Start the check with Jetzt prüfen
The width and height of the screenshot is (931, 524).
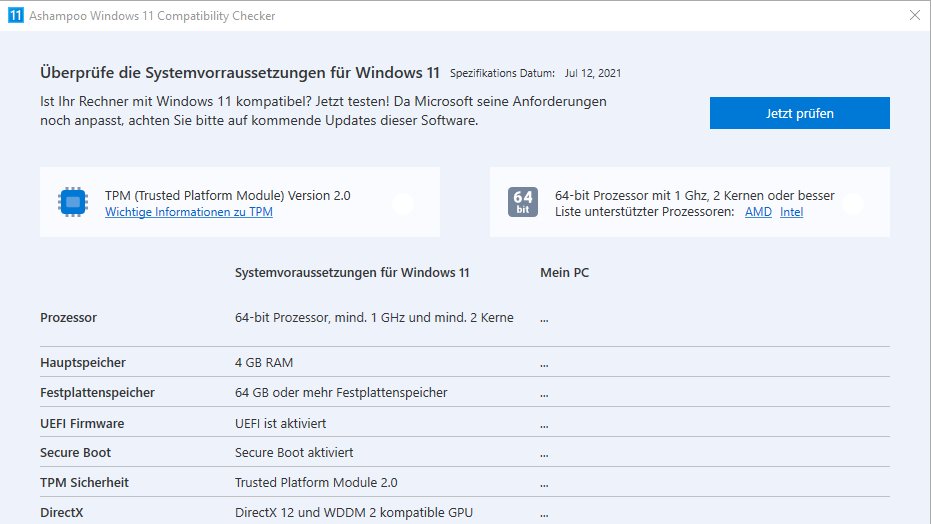click(799, 113)
